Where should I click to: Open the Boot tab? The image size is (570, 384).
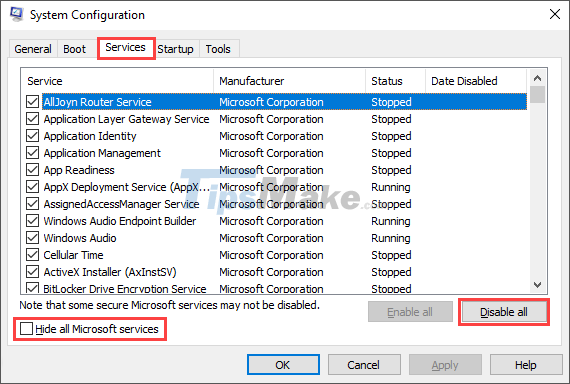pyautogui.click(x=75, y=49)
